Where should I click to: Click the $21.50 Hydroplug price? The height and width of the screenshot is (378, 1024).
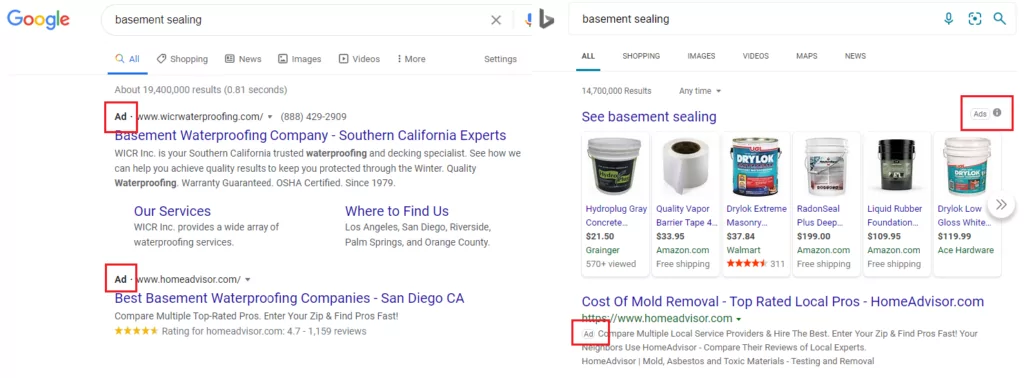click(x=600, y=236)
